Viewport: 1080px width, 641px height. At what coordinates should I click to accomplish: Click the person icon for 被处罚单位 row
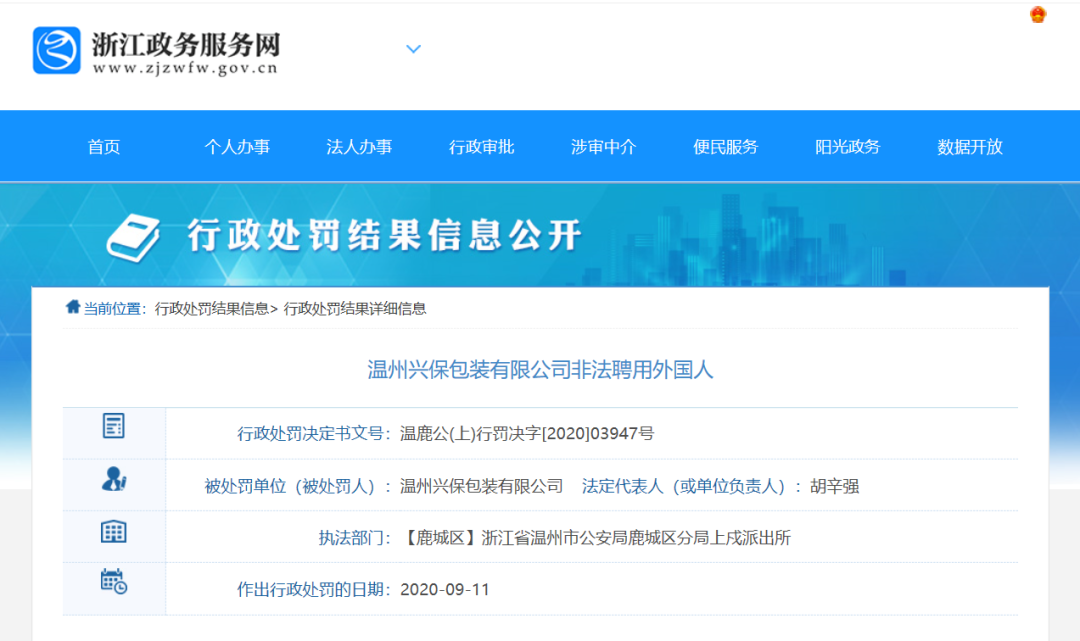114,480
